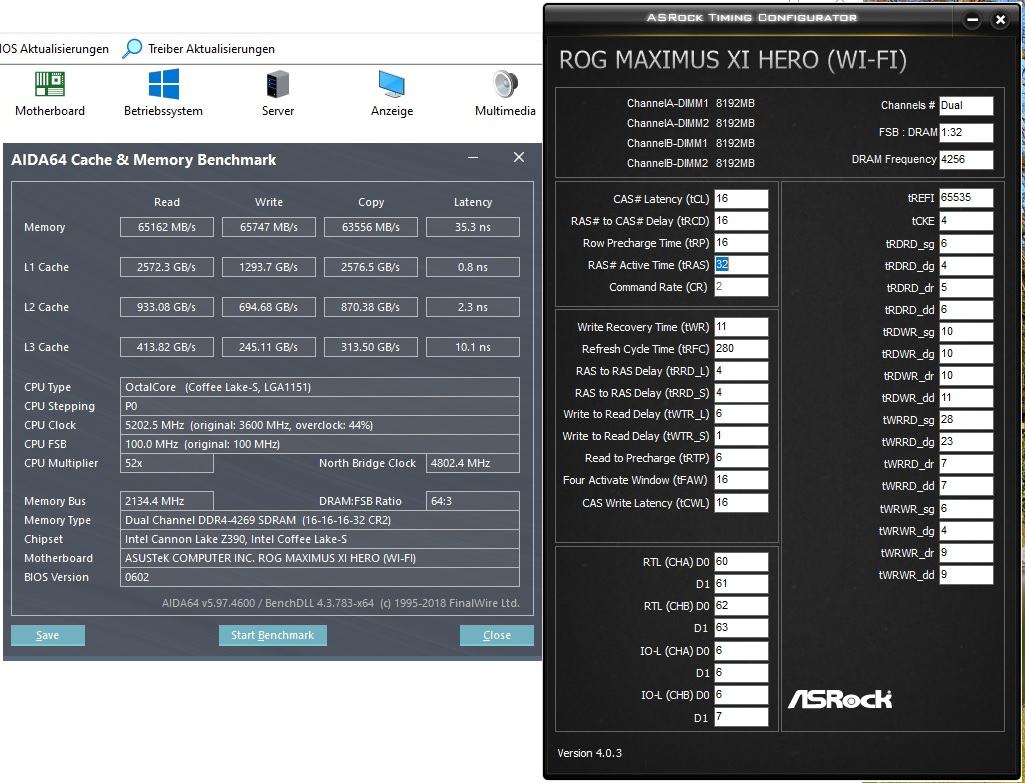This screenshot has width=1025, height=783.
Task: Click the Memory Write value 65747 MB/s
Action: [x=269, y=227]
